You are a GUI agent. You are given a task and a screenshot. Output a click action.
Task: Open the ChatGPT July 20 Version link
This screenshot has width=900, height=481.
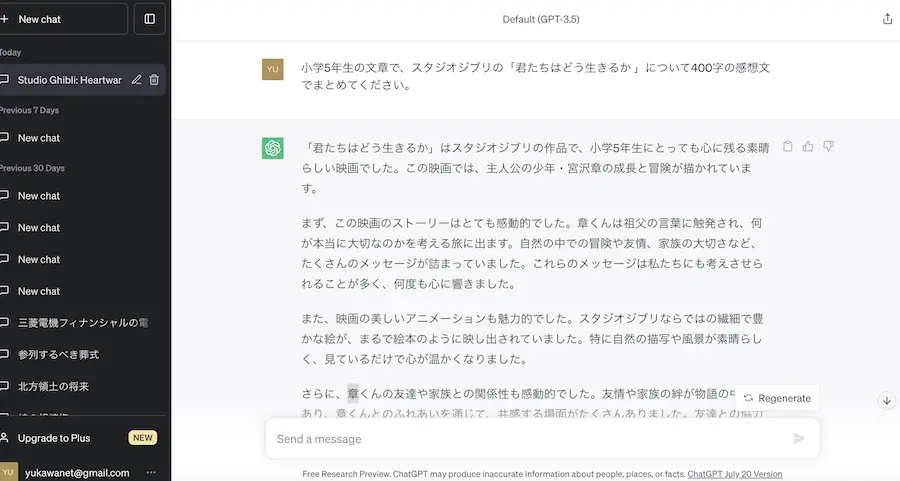tap(735, 474)
